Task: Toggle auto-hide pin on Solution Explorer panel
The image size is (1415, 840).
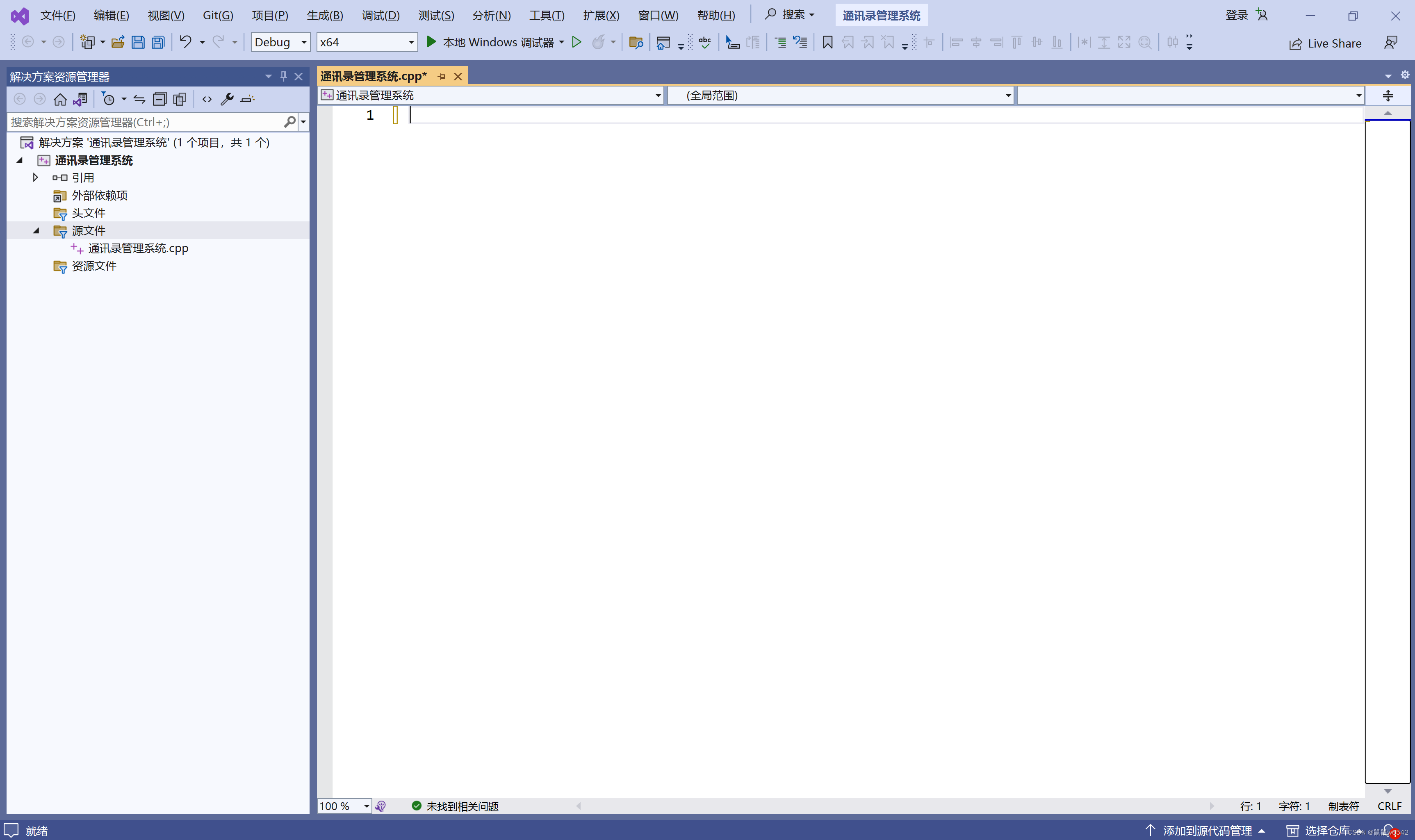Action: (284, 76)
